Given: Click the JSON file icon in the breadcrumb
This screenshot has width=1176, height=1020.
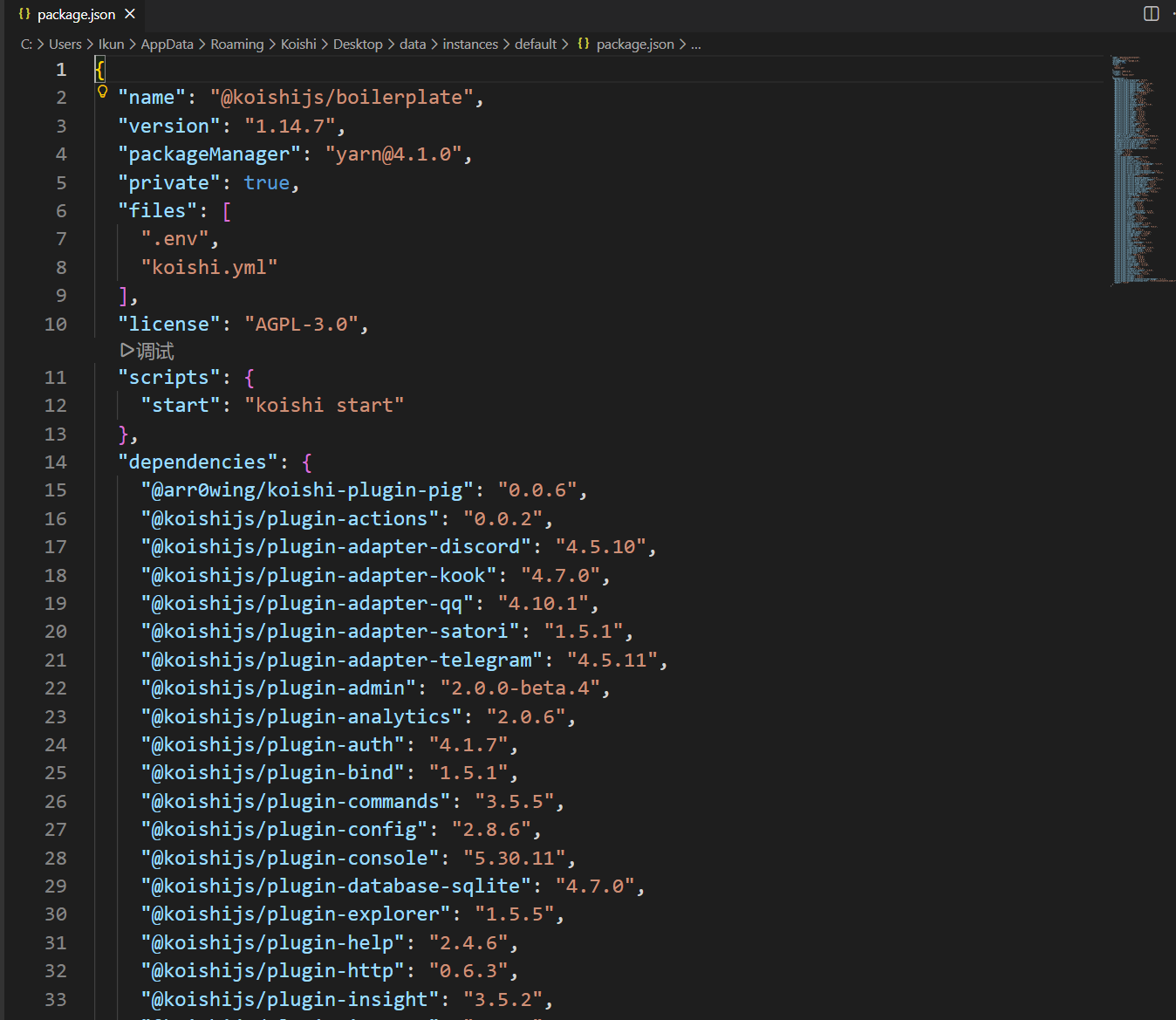Looking at the screenshot, I should [x=583, y=44].
